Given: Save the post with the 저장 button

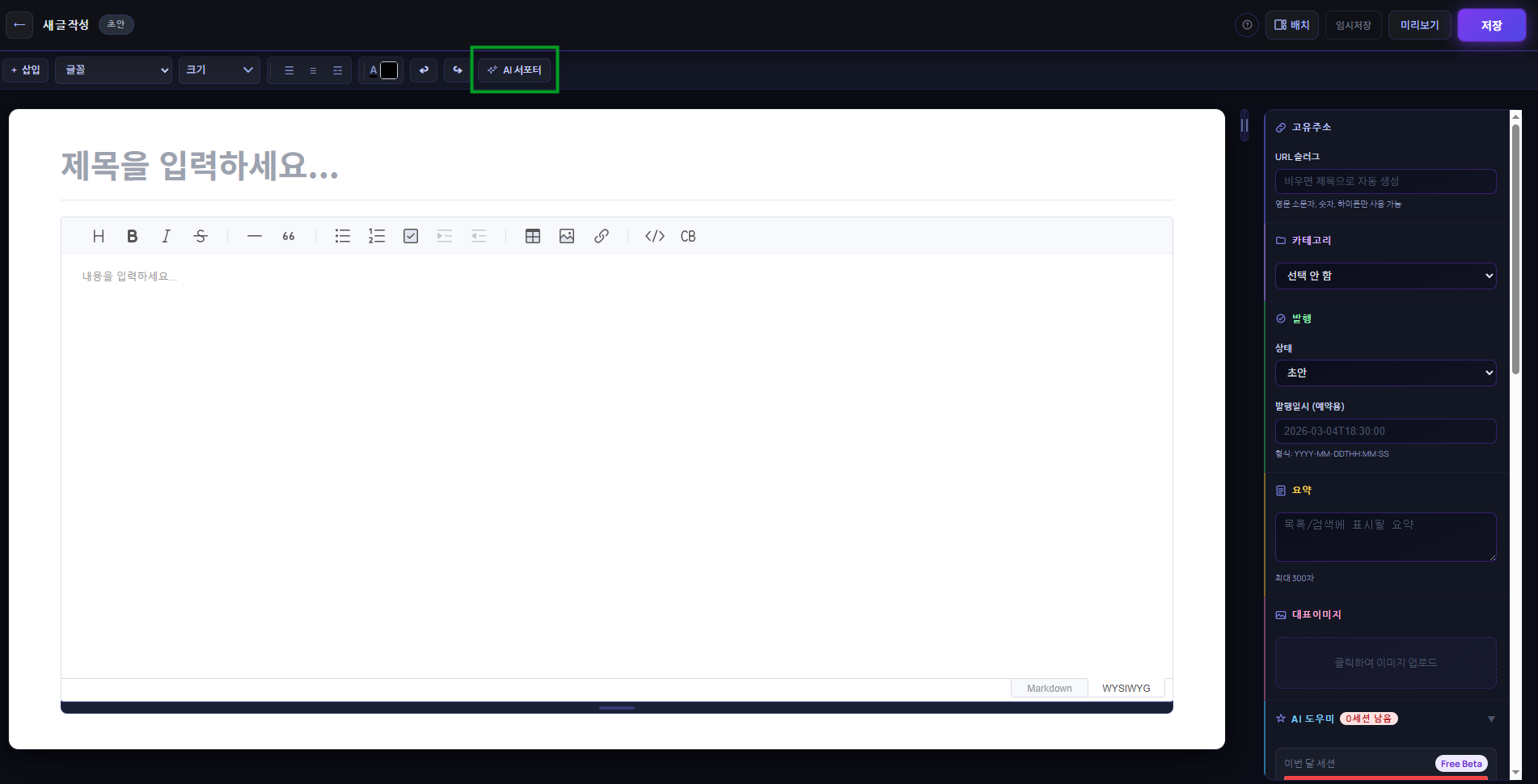Looking at the screenshot, I should tap(1491, 24).
